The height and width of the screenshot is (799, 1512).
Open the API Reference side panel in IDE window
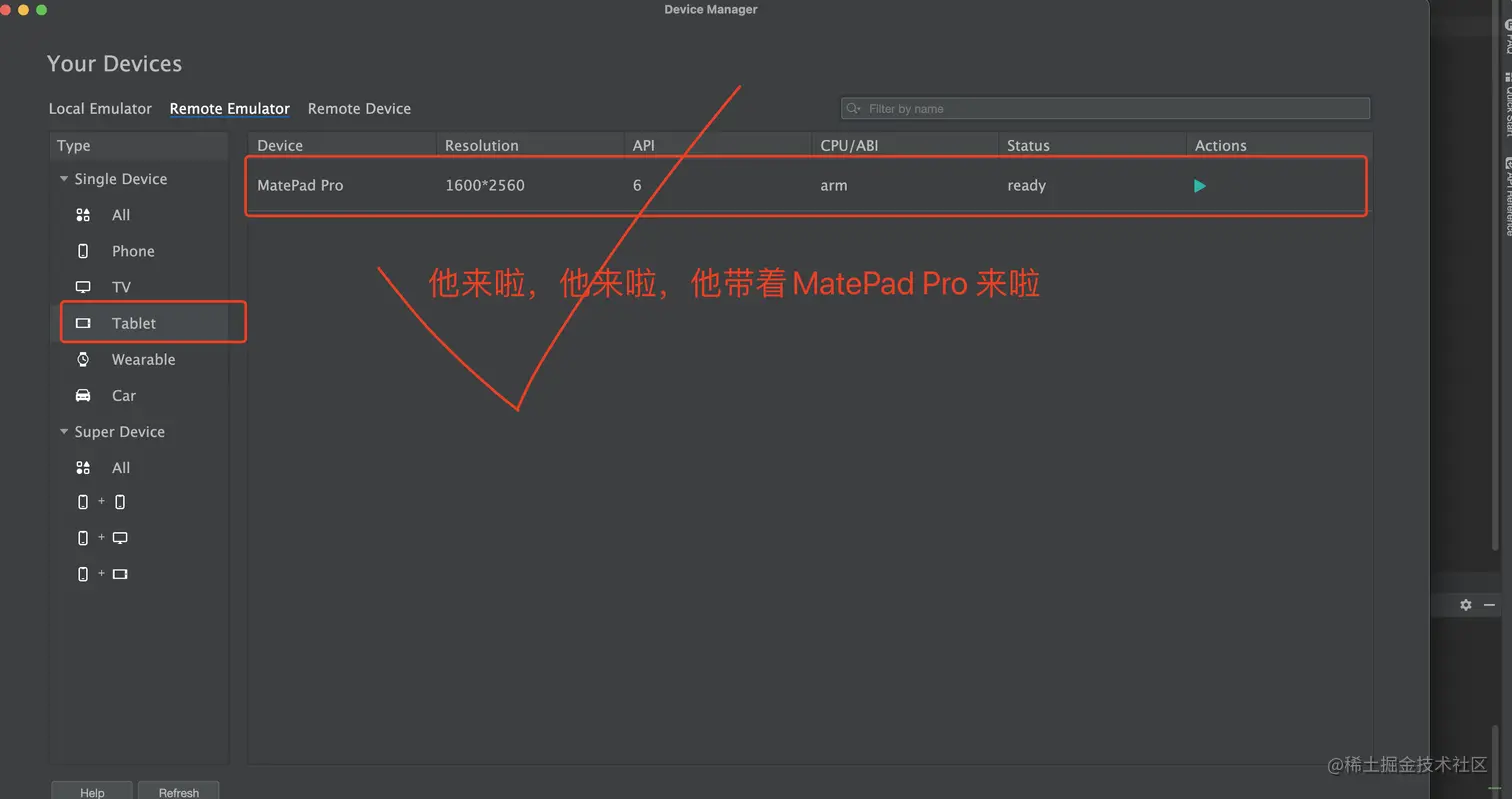pos(1507,196)
